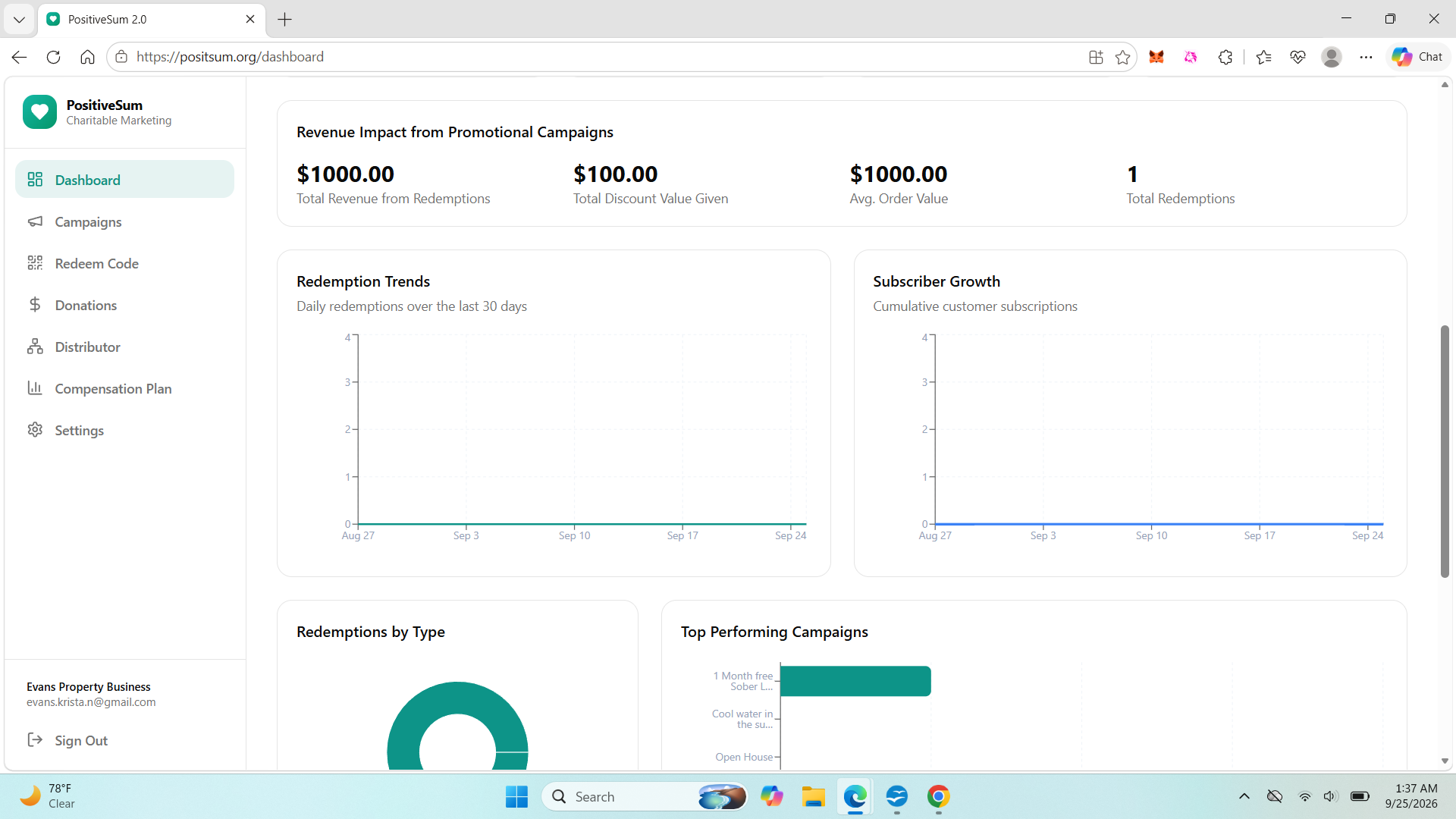Click the Compensation Plan chart icon
Image resolution: width=1456 pixels, height=819 pixels.
35,388
